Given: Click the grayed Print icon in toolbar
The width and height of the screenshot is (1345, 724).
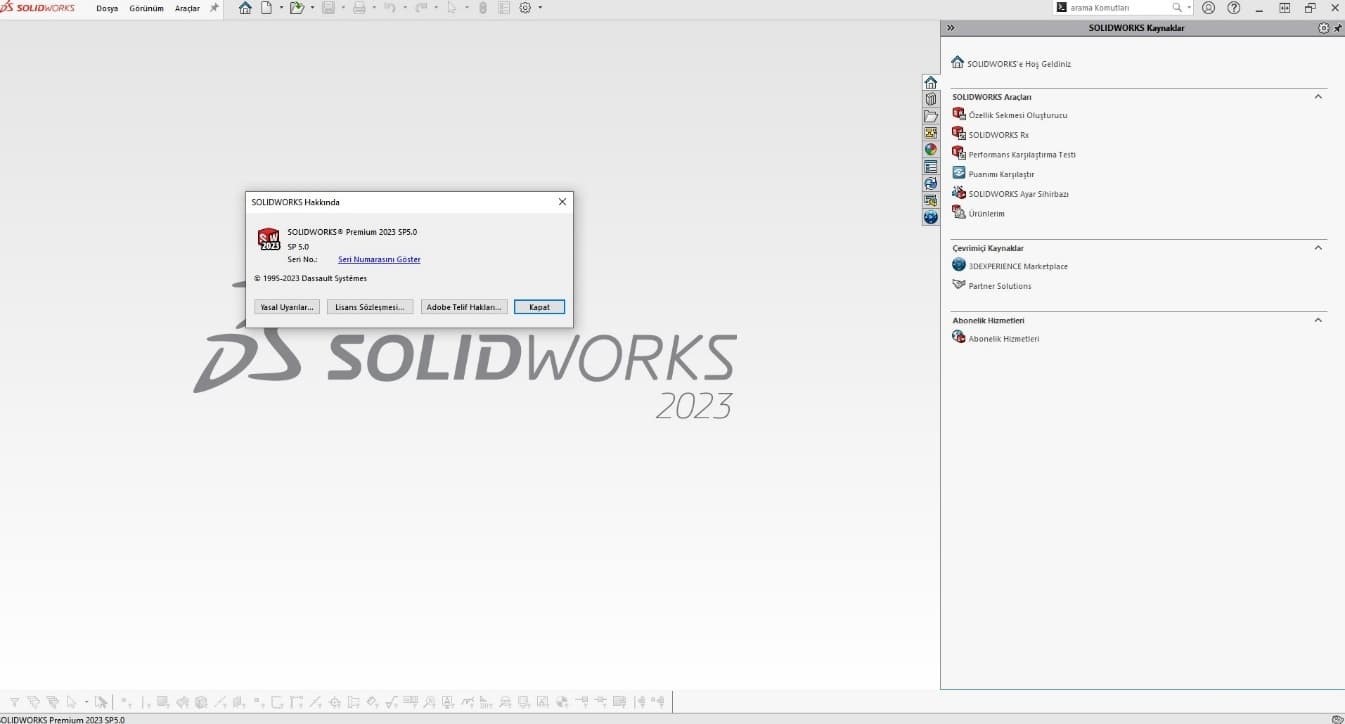Looking at the screenshot, I should [359, 7].
